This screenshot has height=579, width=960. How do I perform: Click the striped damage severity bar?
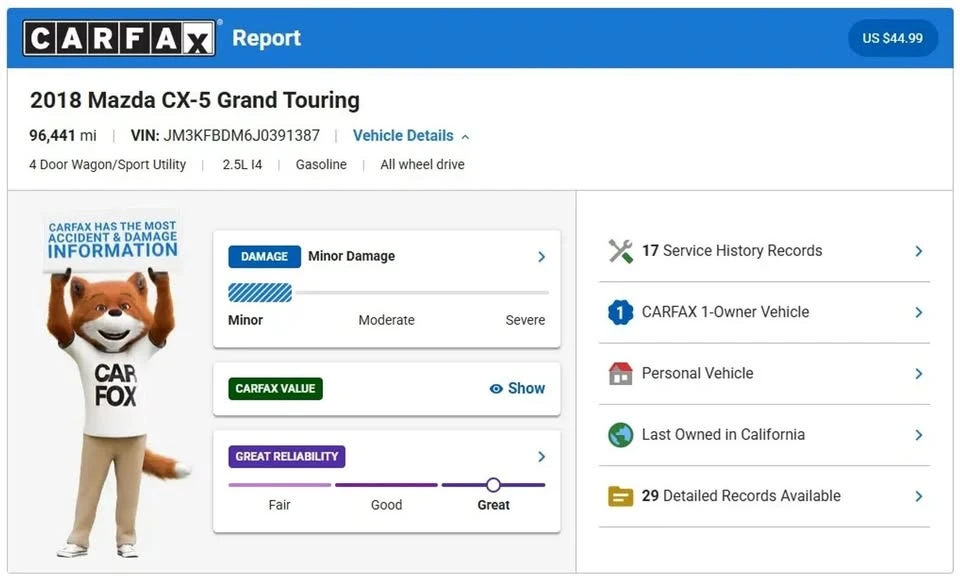click(x=260, y=293)
